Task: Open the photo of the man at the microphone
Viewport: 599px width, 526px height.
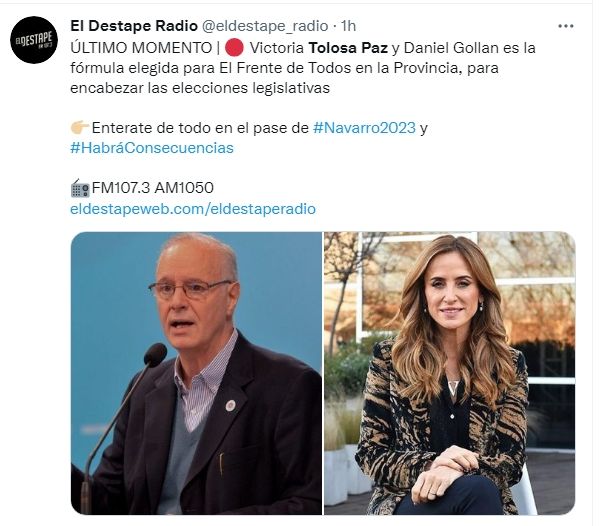Action: [x=196, y=373]
